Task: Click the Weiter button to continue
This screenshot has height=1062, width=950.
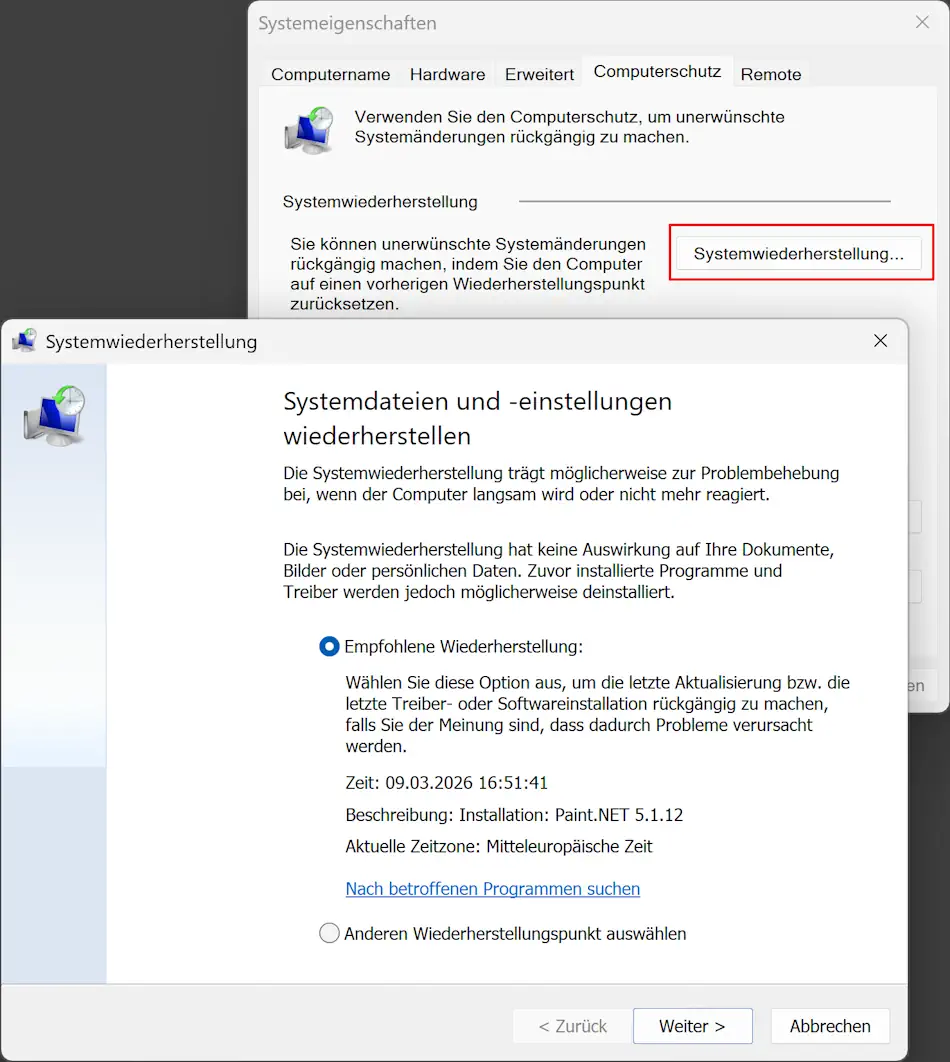Action: click(x=693, y=1026)
